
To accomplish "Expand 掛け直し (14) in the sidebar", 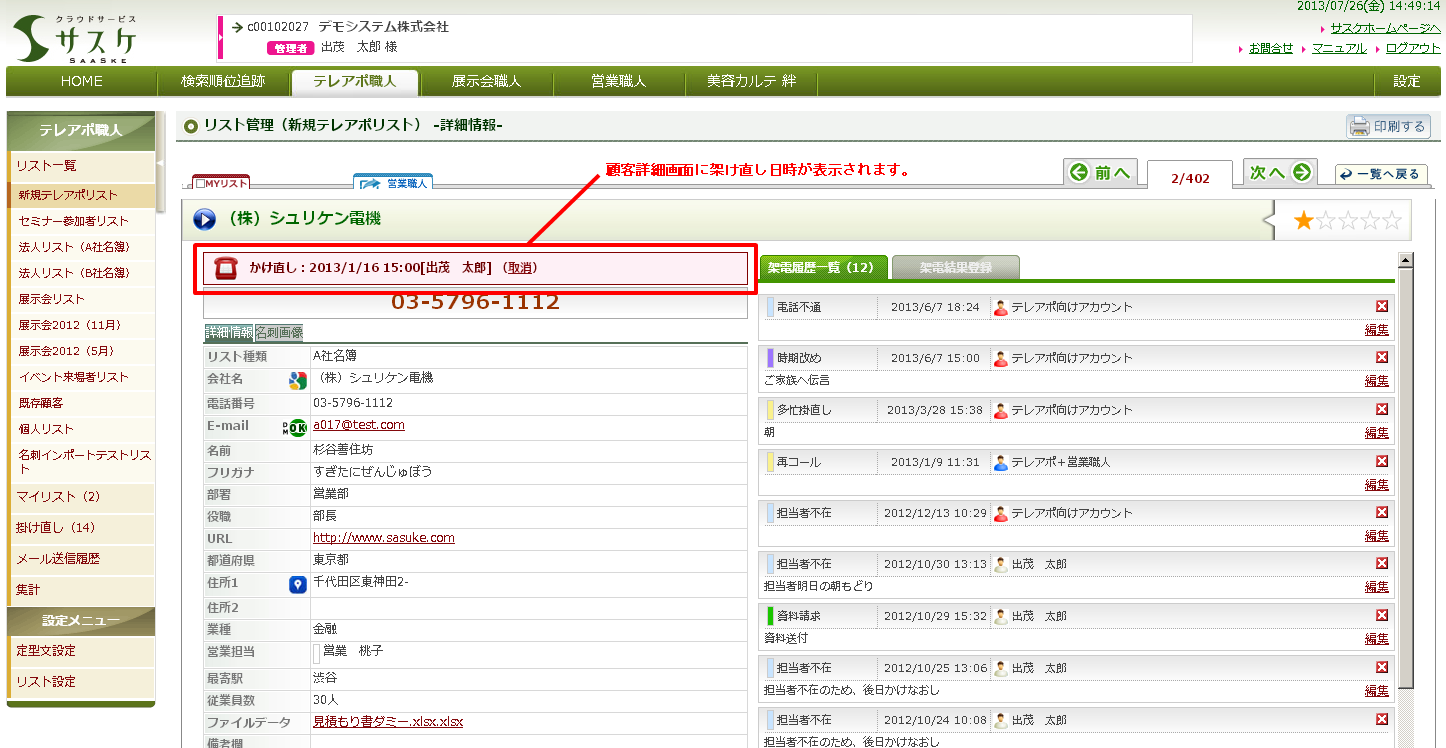I will [56, 528].
